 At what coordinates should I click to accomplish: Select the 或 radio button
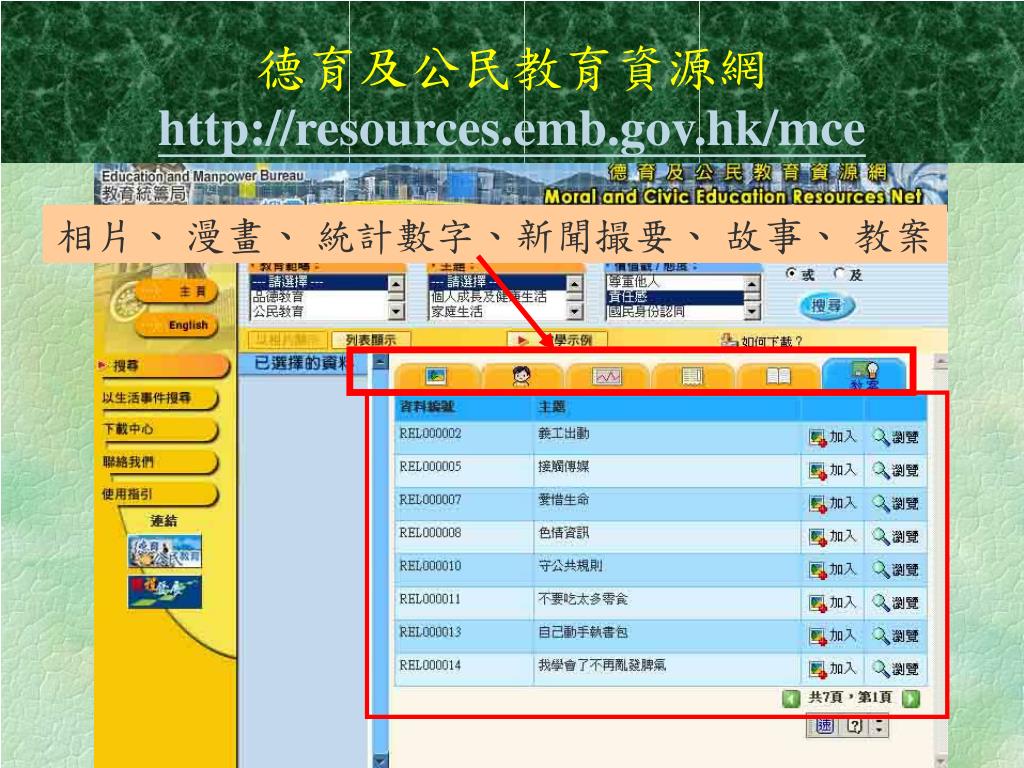[792, 274]
